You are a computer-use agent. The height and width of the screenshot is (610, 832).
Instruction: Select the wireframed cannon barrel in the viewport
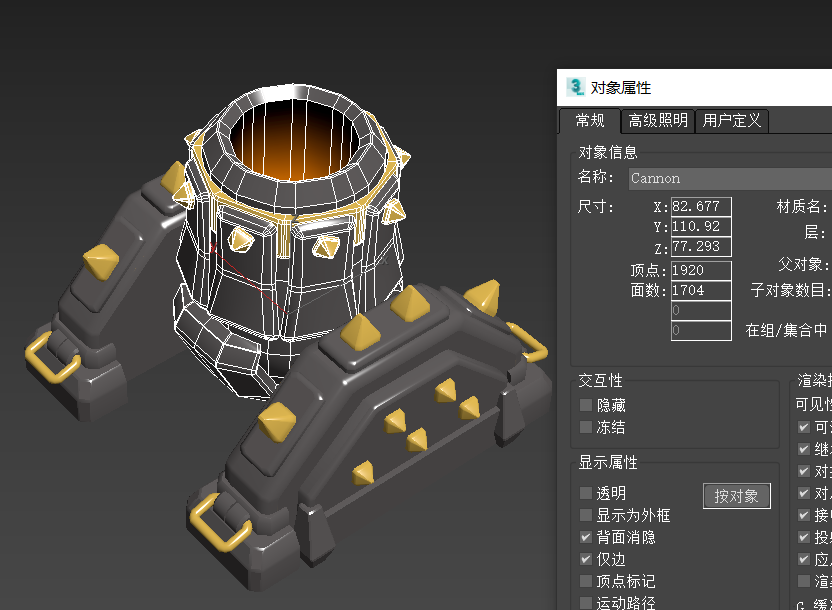click(289, 241)
